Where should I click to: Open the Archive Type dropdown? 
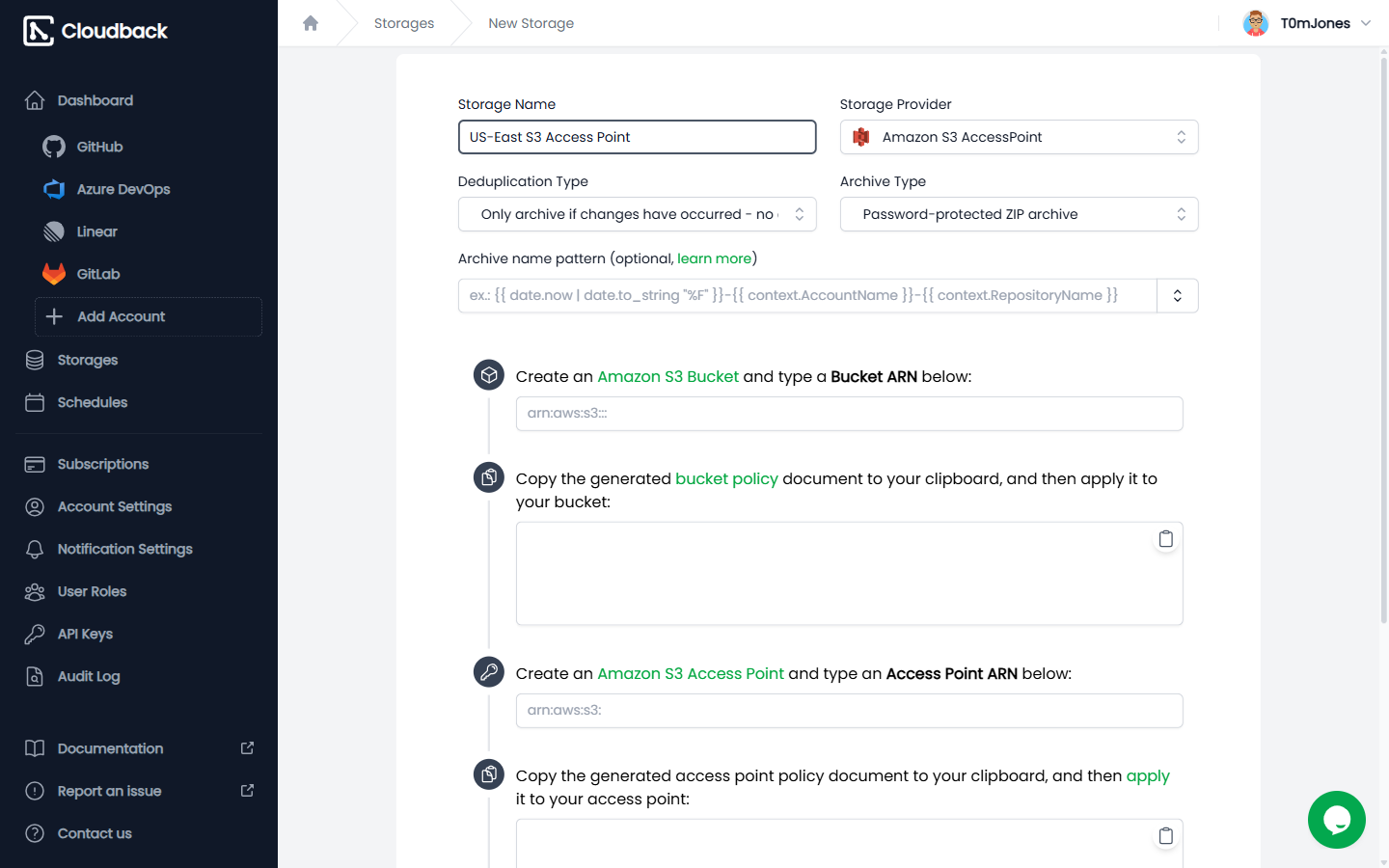pos(1019,214)
